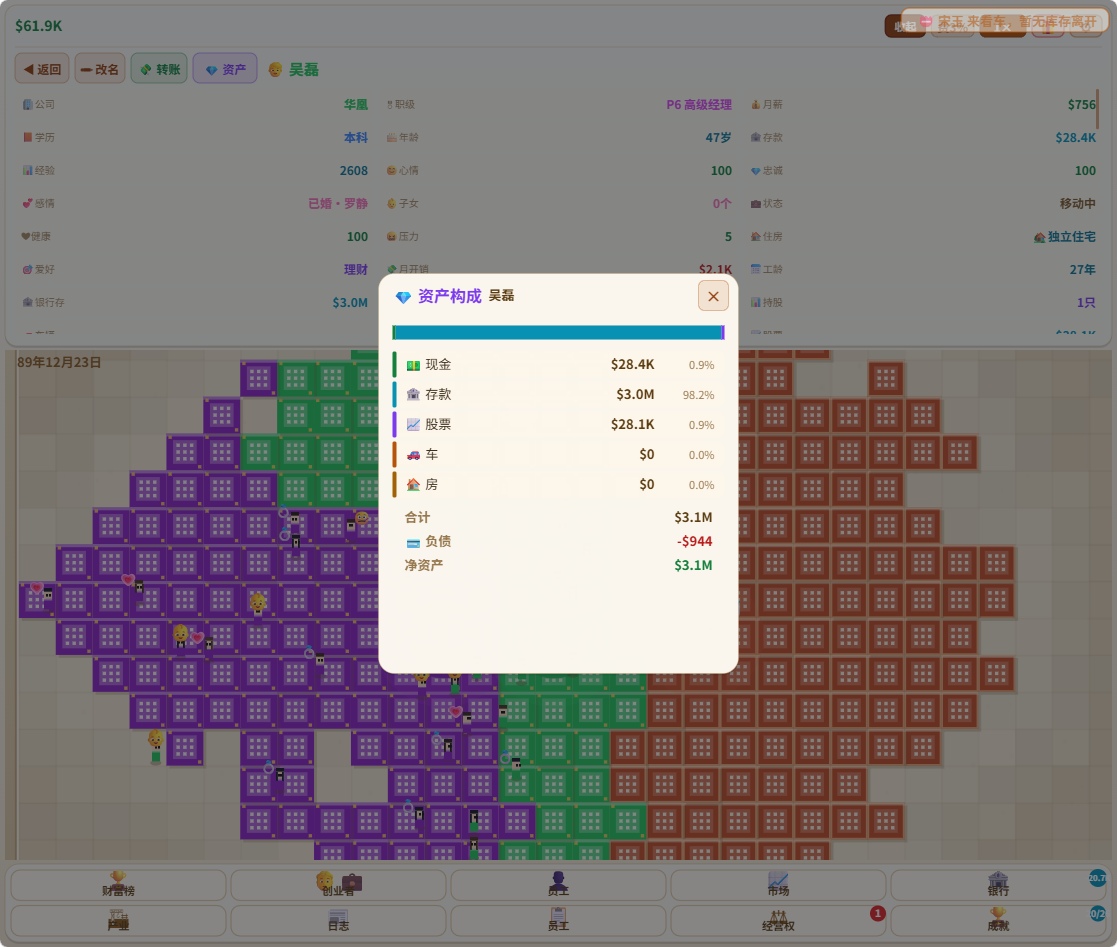Click the $756 monthly salary value

click(1081, 105)
